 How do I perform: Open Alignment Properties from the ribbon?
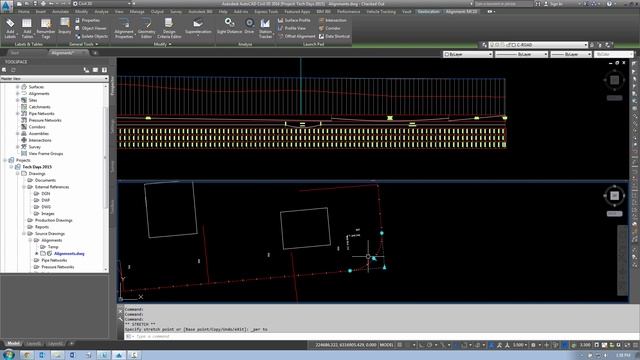[x=124, y=28]
